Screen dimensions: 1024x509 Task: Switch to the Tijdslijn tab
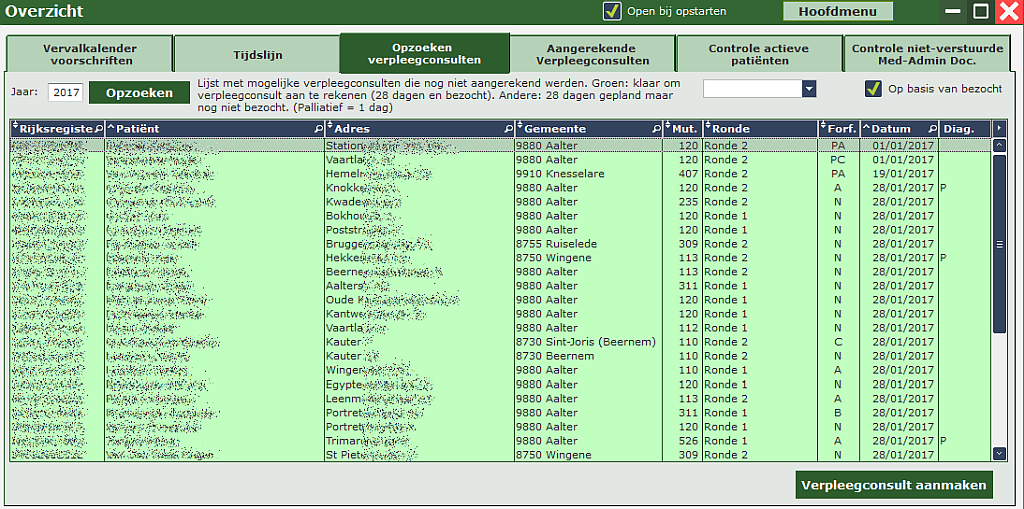[257, 55]
